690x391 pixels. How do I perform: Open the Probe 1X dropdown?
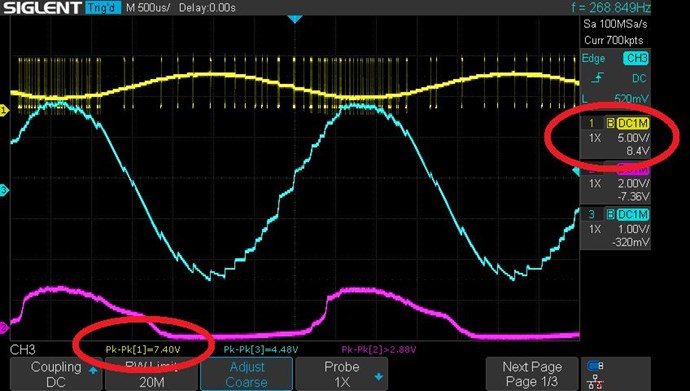(x=341, y=374)
